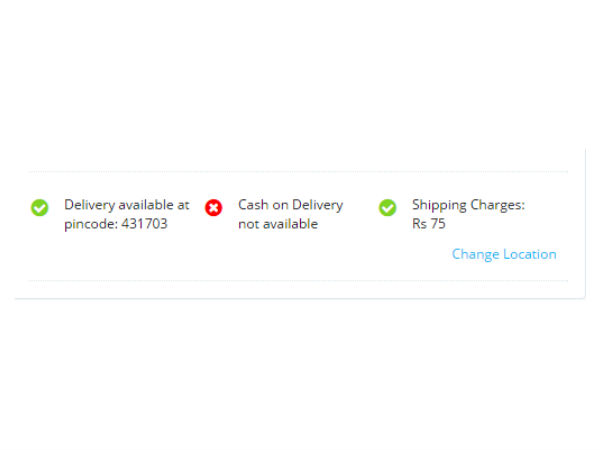
Task: Click the 'pincode:' label word
Action: tap(91, 224)
